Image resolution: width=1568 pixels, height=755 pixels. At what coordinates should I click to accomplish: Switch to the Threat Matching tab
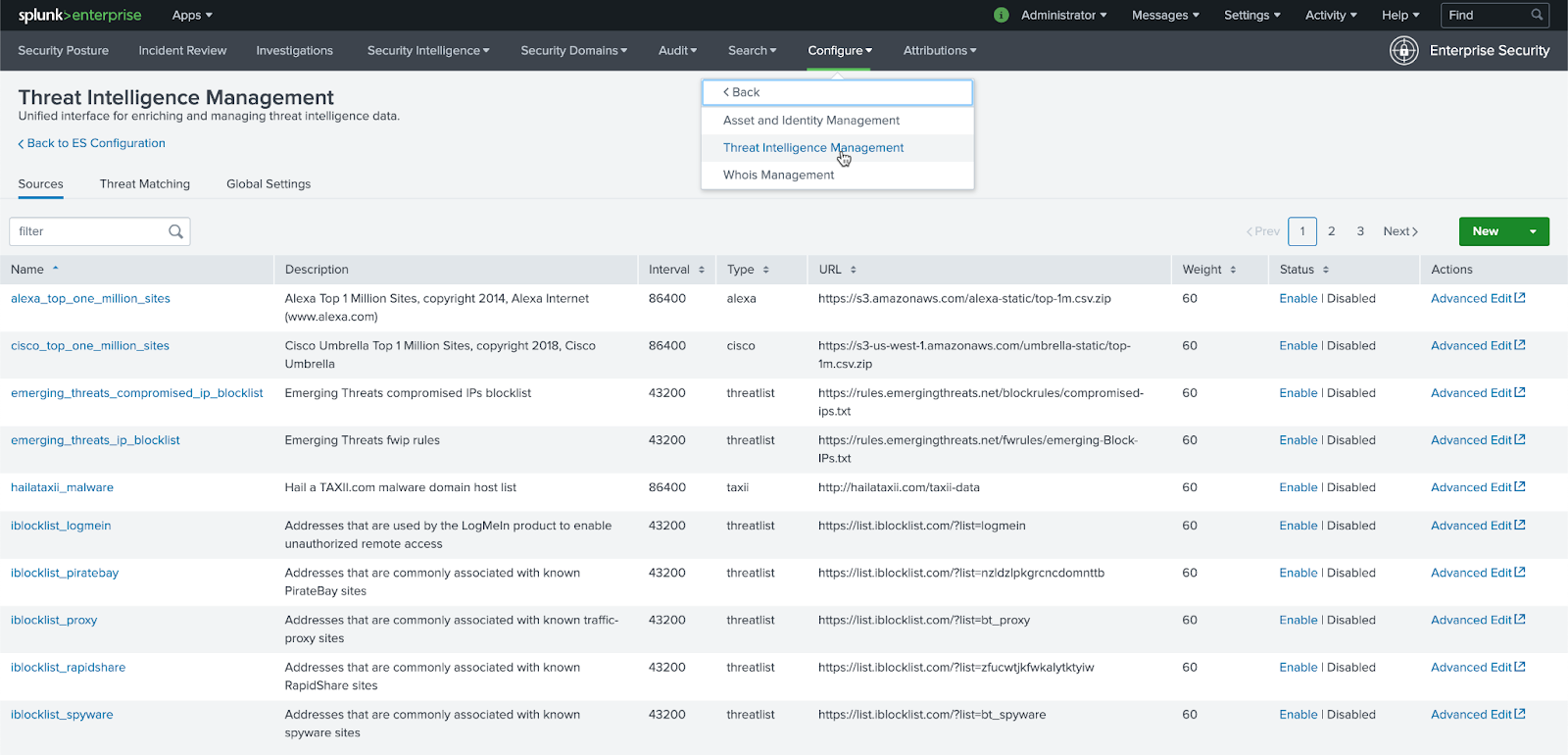tap(145, 184)
